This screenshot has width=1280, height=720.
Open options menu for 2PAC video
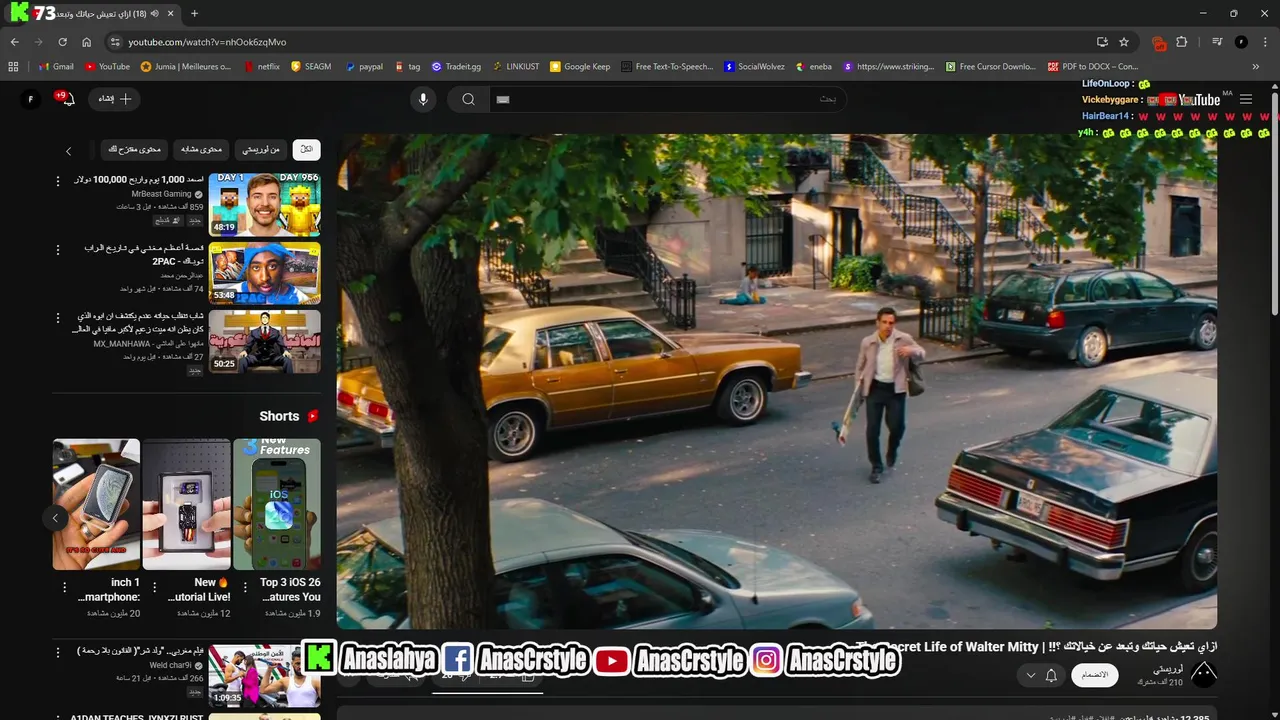(58, 249)
